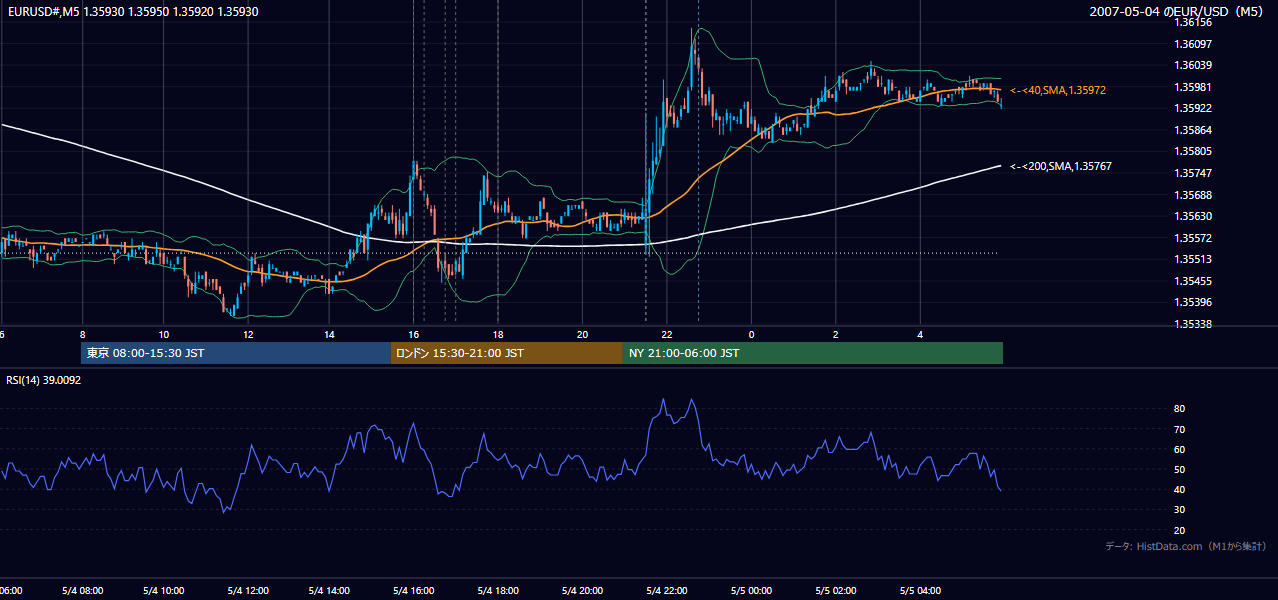Click hour label 20 under price chart

coord(584,334)
